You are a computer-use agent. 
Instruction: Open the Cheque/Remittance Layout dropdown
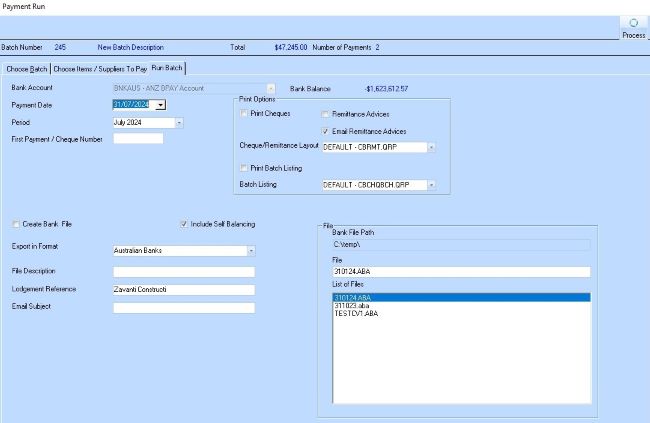[431, 147]
